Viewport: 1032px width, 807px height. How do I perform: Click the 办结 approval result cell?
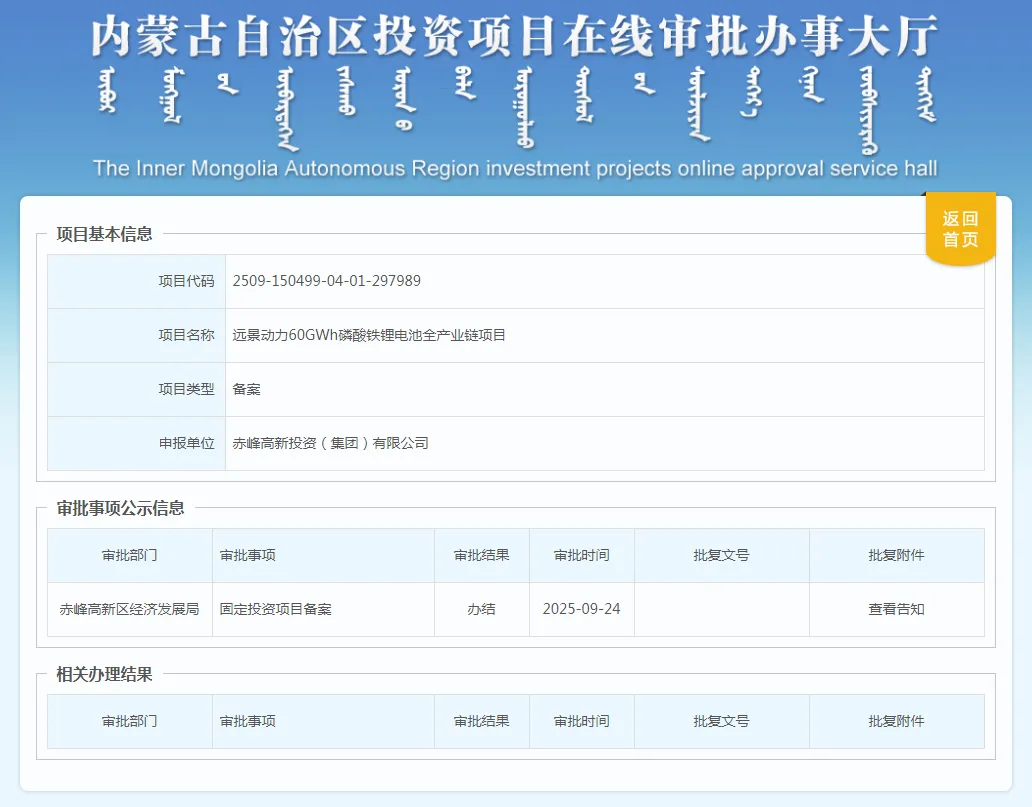(482, 610)
